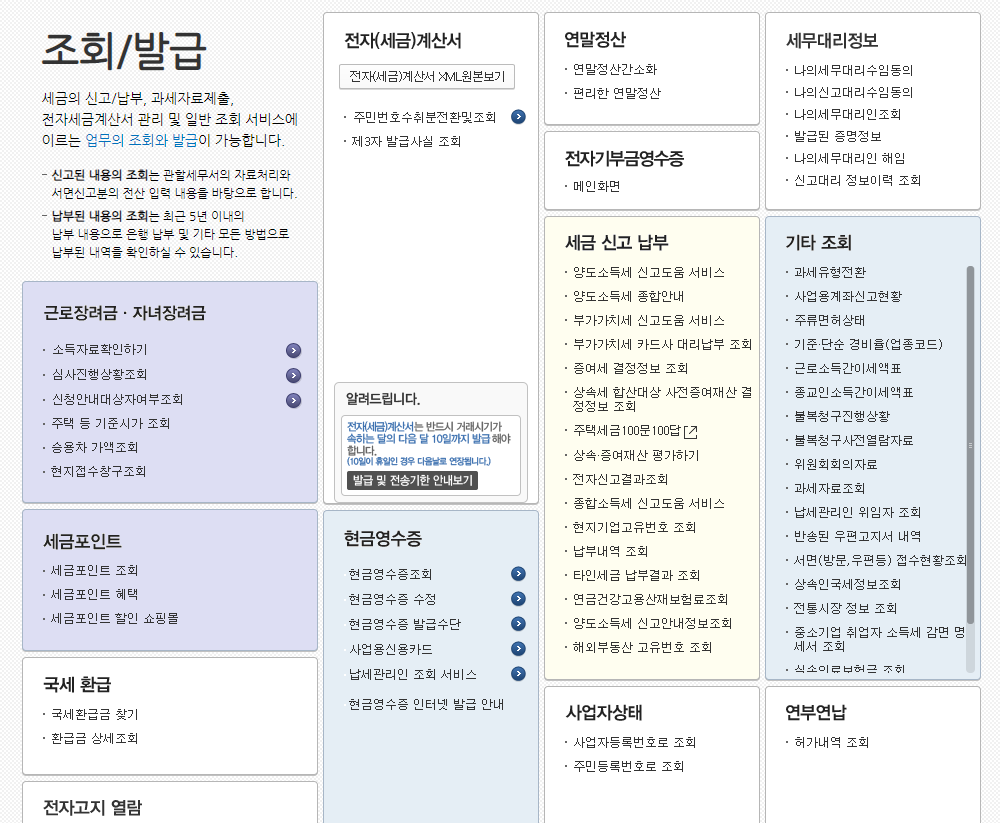
Task: Open 납부내역 조회 link
Action: click(x=610, y=551)
